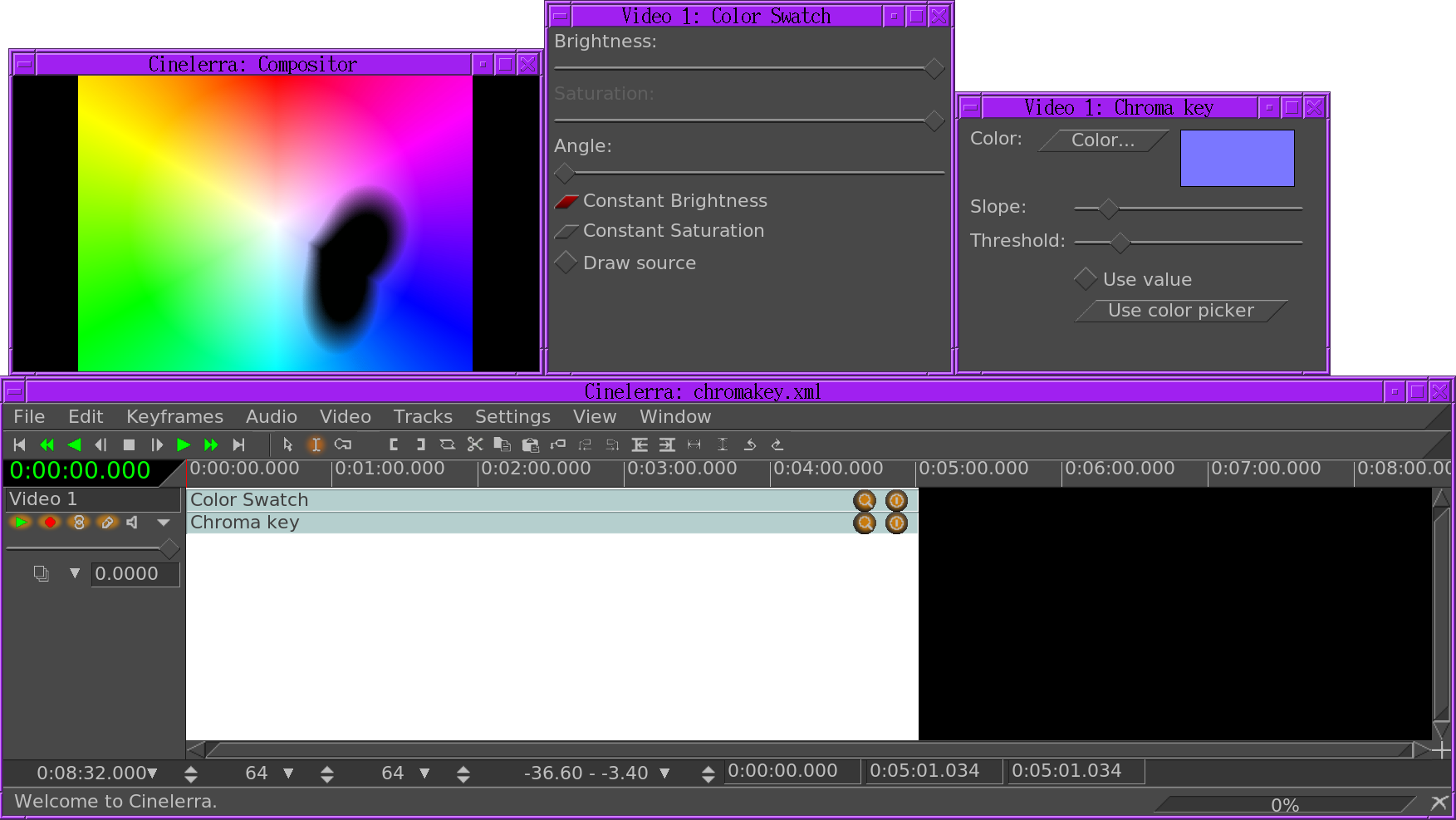Enable the Constant Brightness option
This screenshot has height=820, width=1456.
pyautogui.click(x=661, y=201)
